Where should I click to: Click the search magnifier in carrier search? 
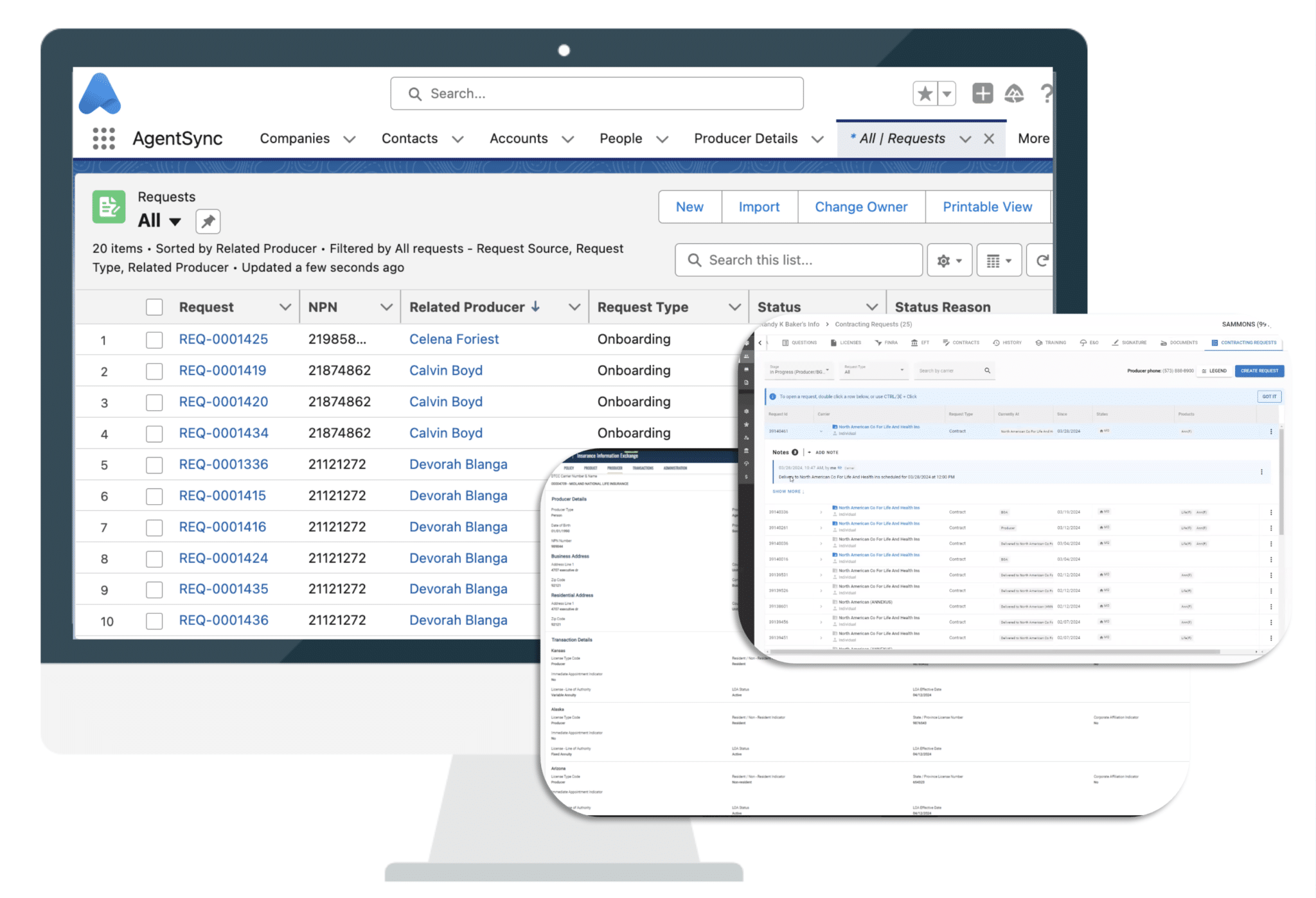pos(988,371)
